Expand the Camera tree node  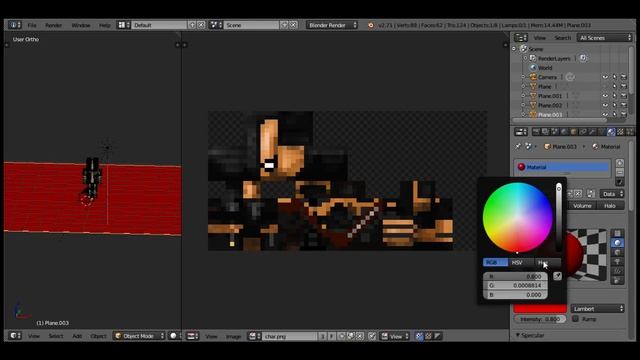click(524, 77)
